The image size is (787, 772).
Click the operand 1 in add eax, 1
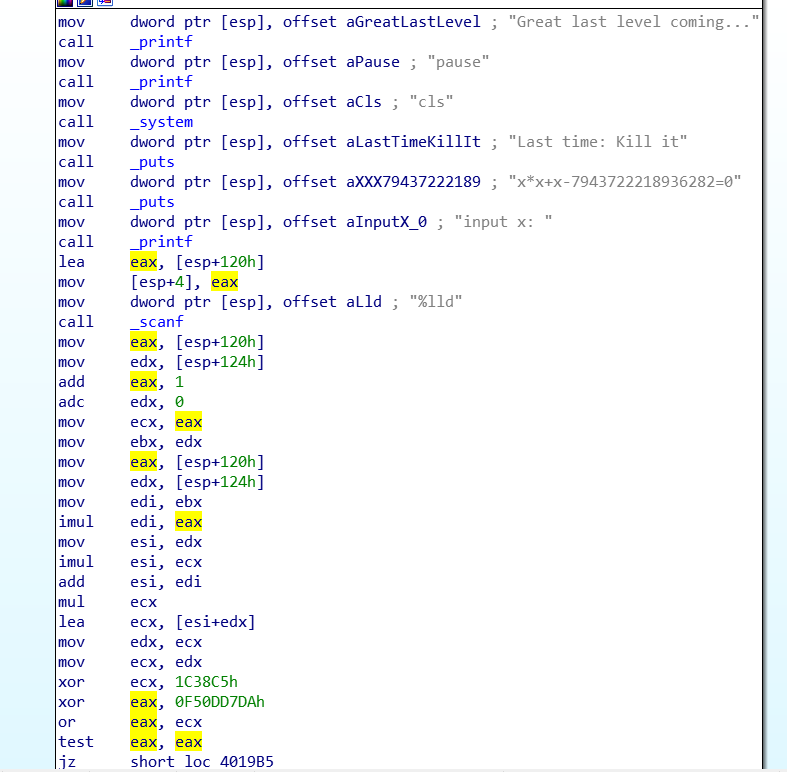179,382
